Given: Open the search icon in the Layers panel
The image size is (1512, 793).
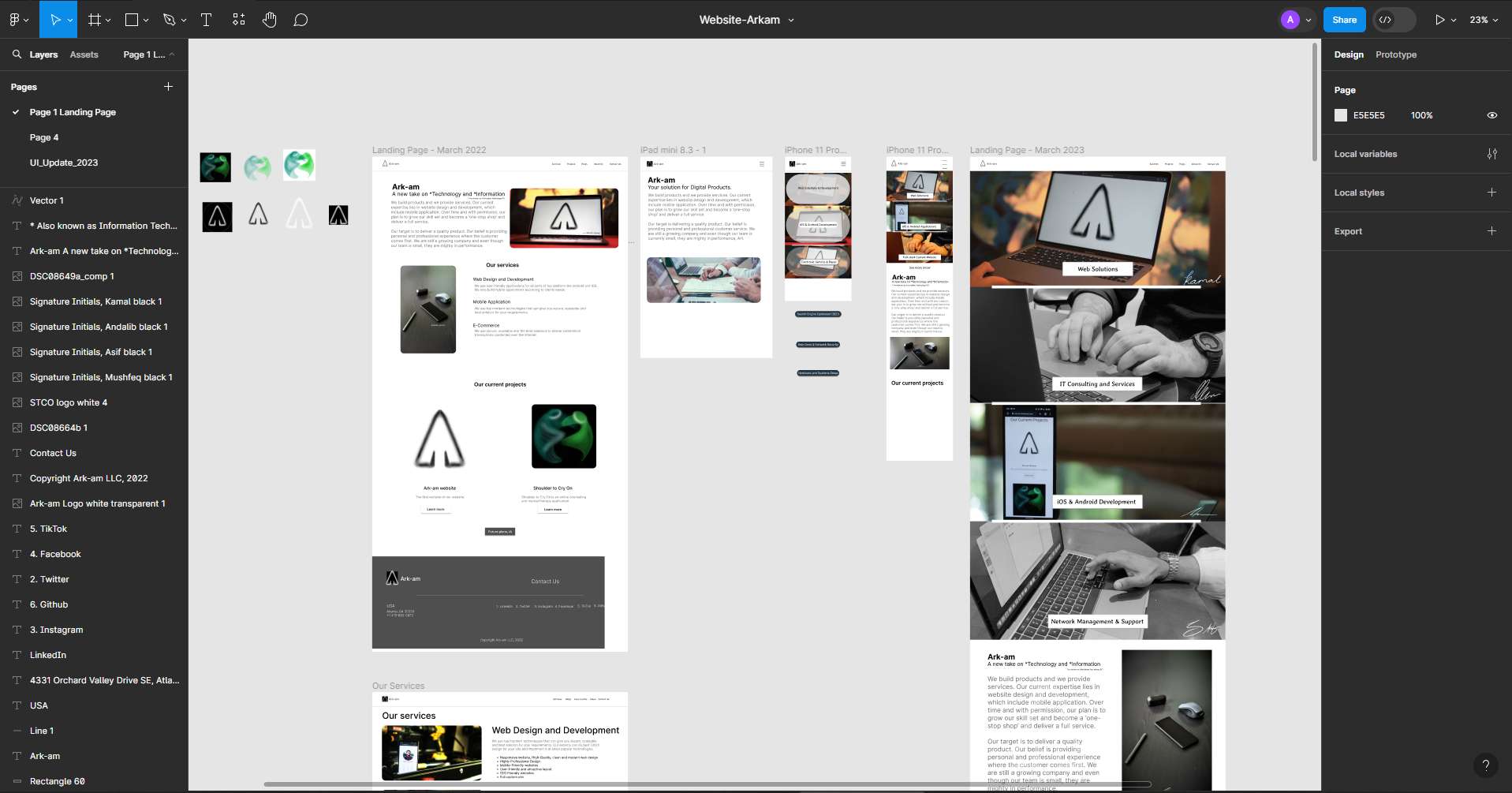Looking at the screenshot, I should click(x=16, y=54).
